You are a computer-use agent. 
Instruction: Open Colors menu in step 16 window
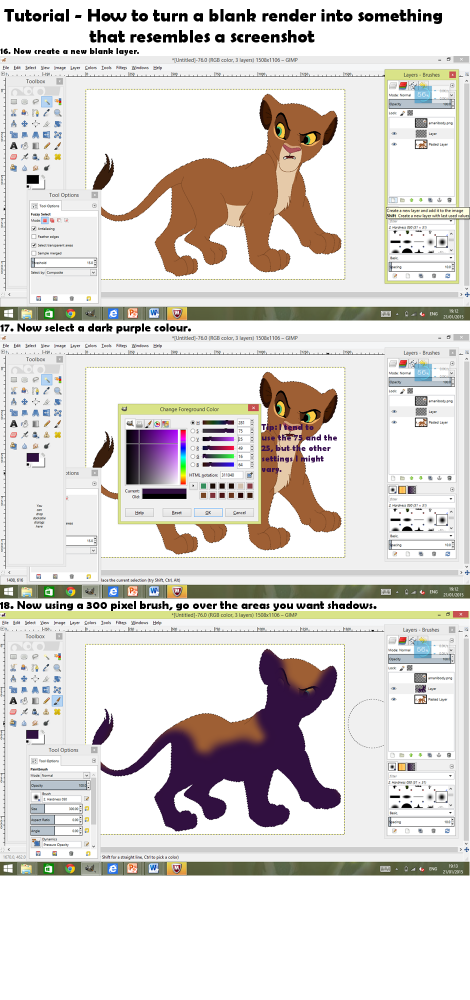[91, 68]
